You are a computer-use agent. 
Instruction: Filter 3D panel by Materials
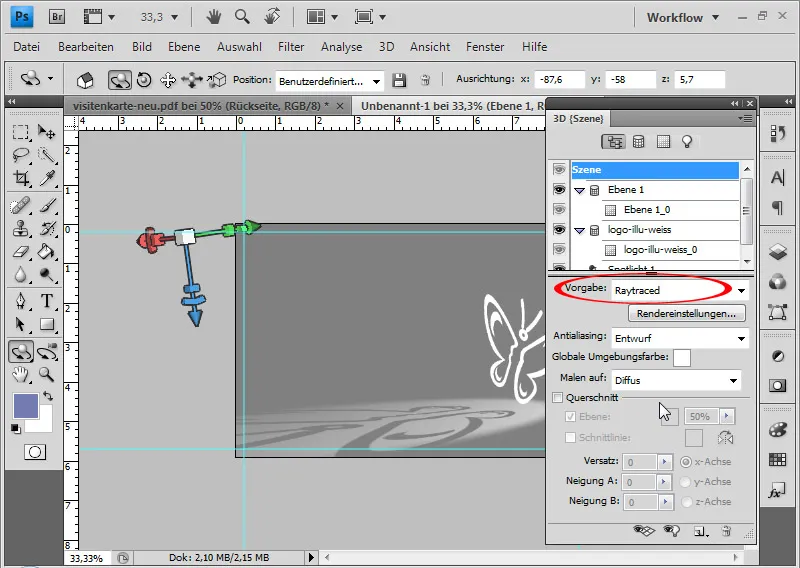(x=663, y=141)
